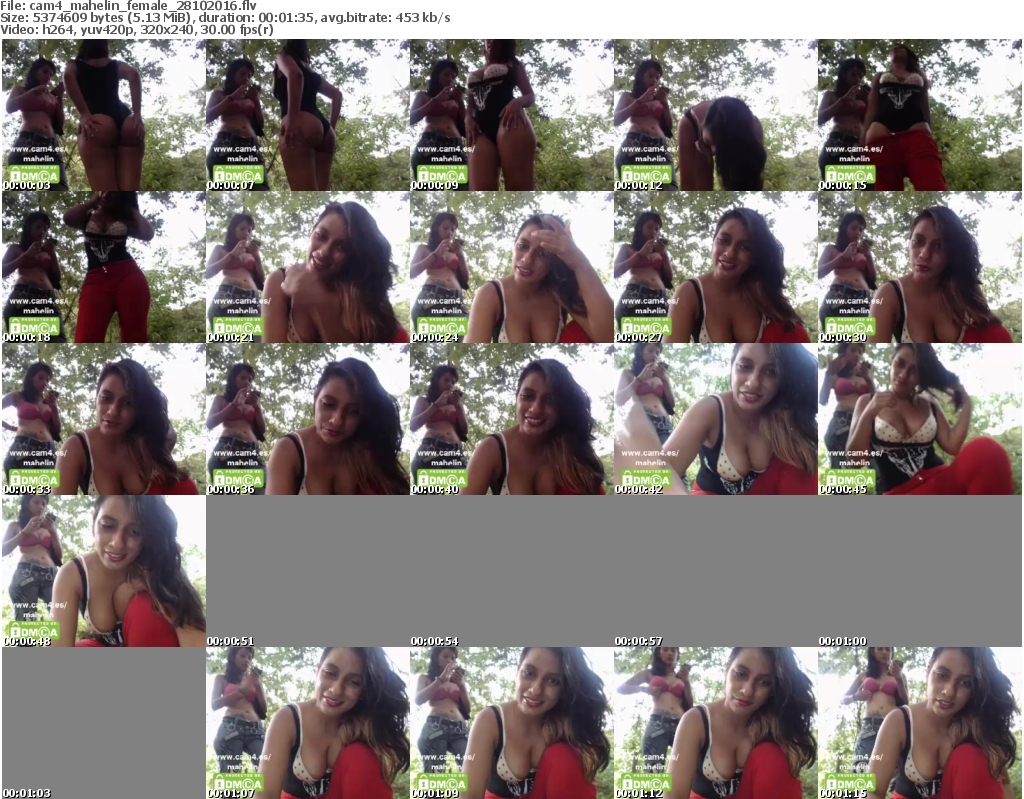
Task: Click the DMCA badge in the 00:00:21 frame
Action: pos(234,326)
